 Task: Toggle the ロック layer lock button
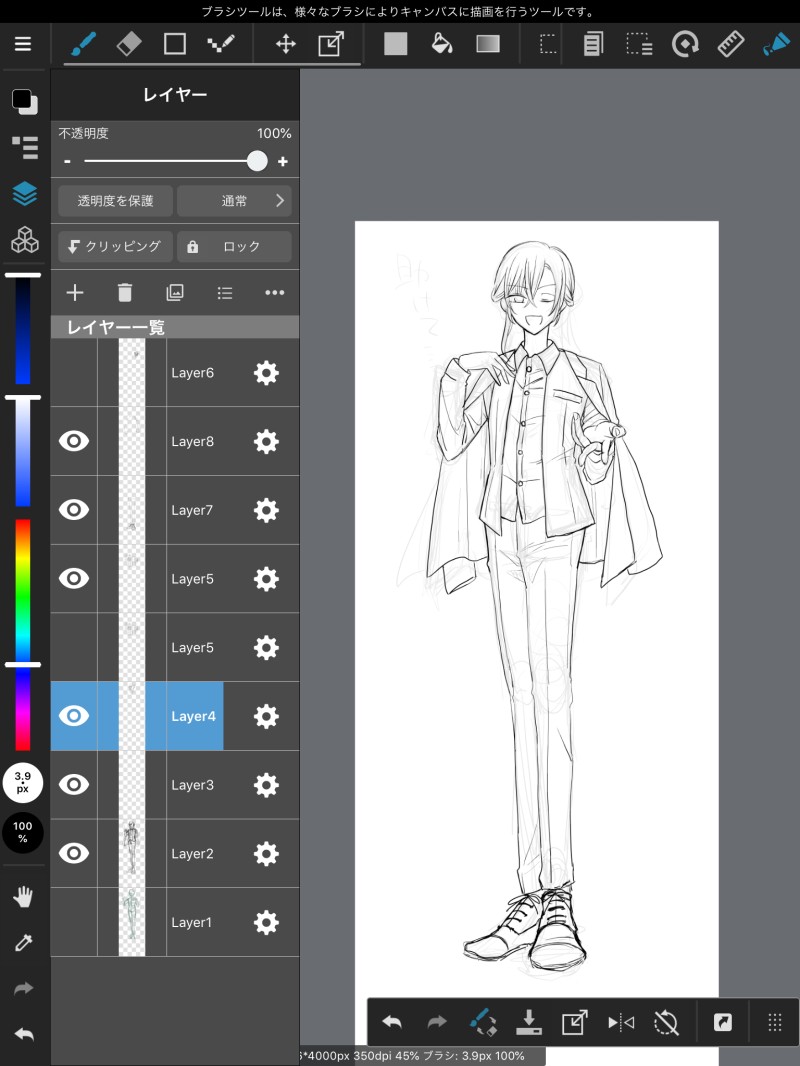coord(234,246)
